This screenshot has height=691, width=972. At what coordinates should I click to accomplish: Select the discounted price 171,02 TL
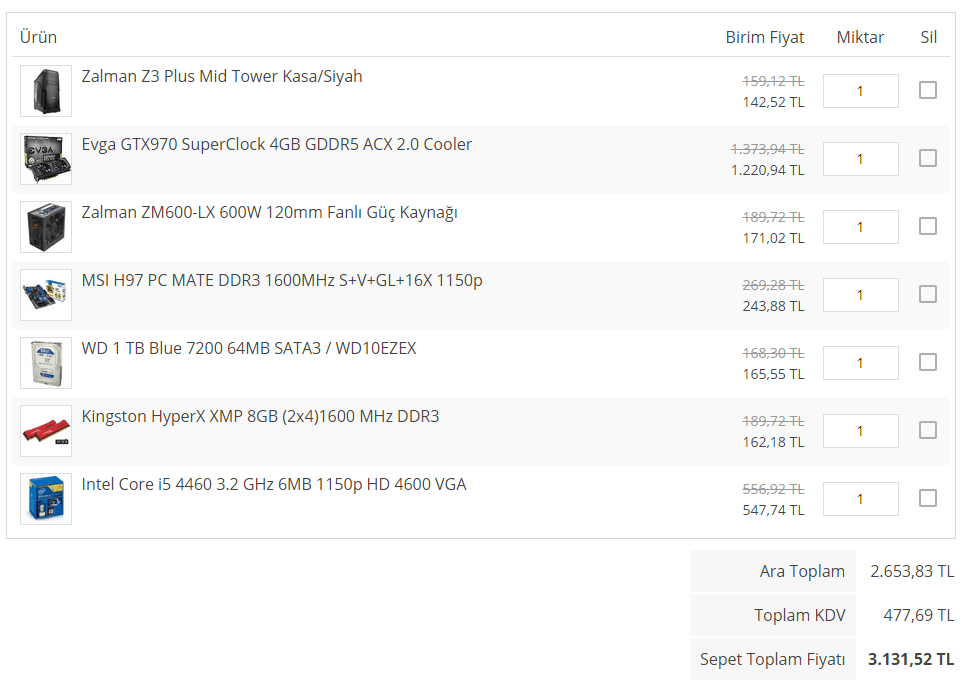(x=774, y=239)
